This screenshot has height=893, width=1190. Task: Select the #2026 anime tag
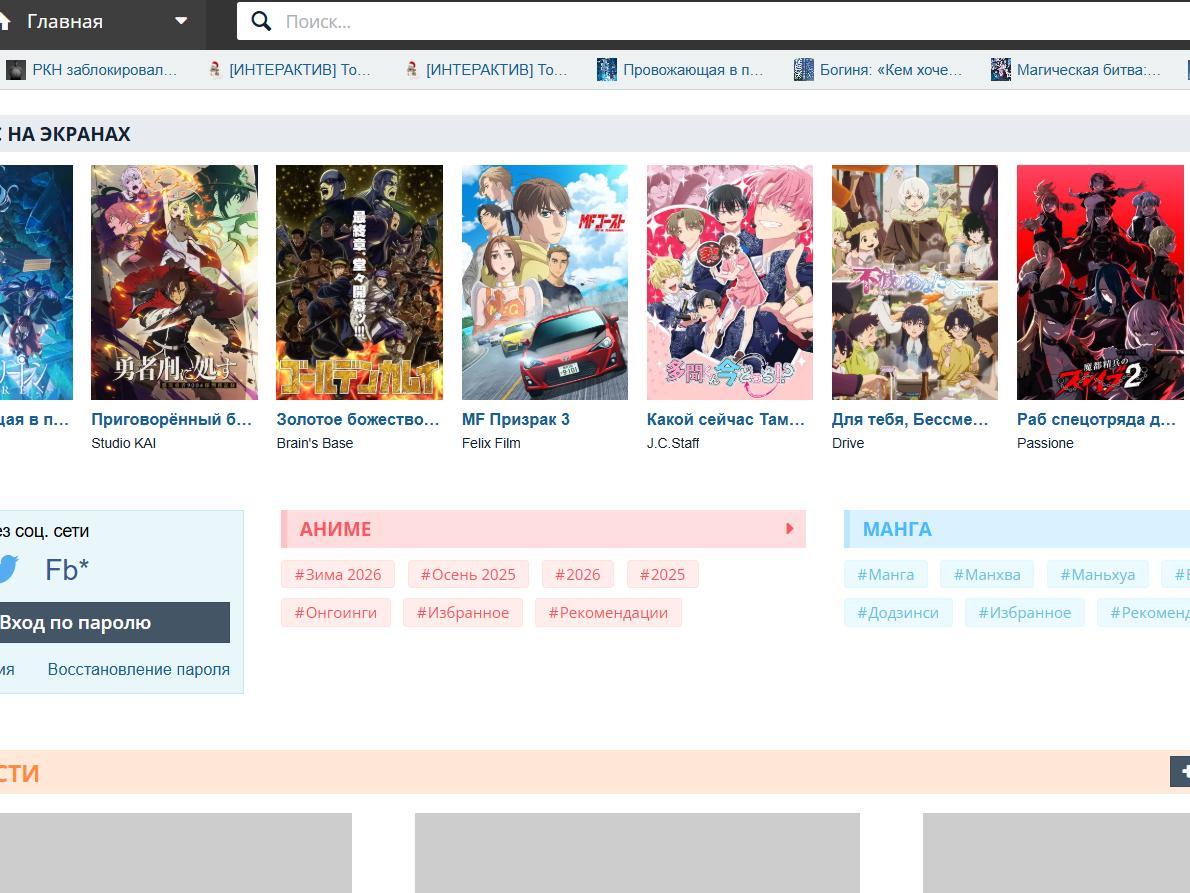coord(578,574)
